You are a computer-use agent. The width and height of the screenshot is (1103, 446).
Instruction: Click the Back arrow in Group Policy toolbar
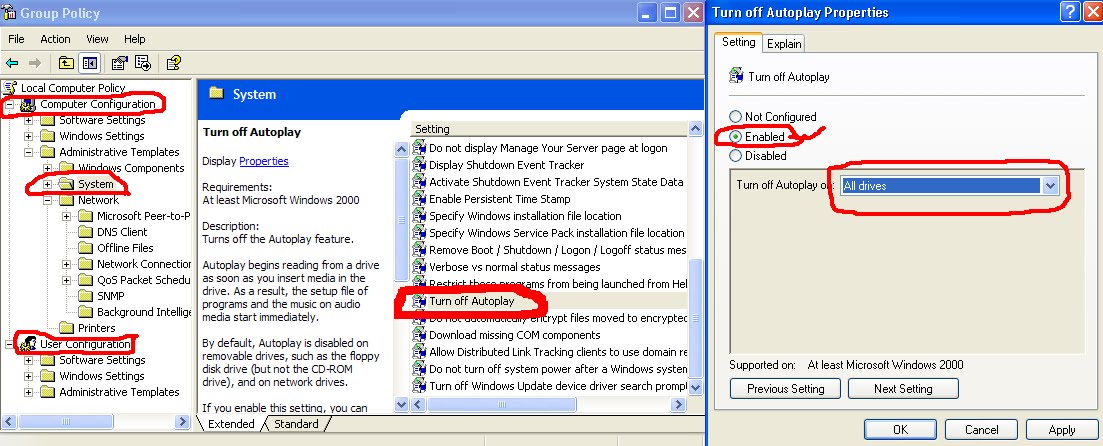point(12,63)
